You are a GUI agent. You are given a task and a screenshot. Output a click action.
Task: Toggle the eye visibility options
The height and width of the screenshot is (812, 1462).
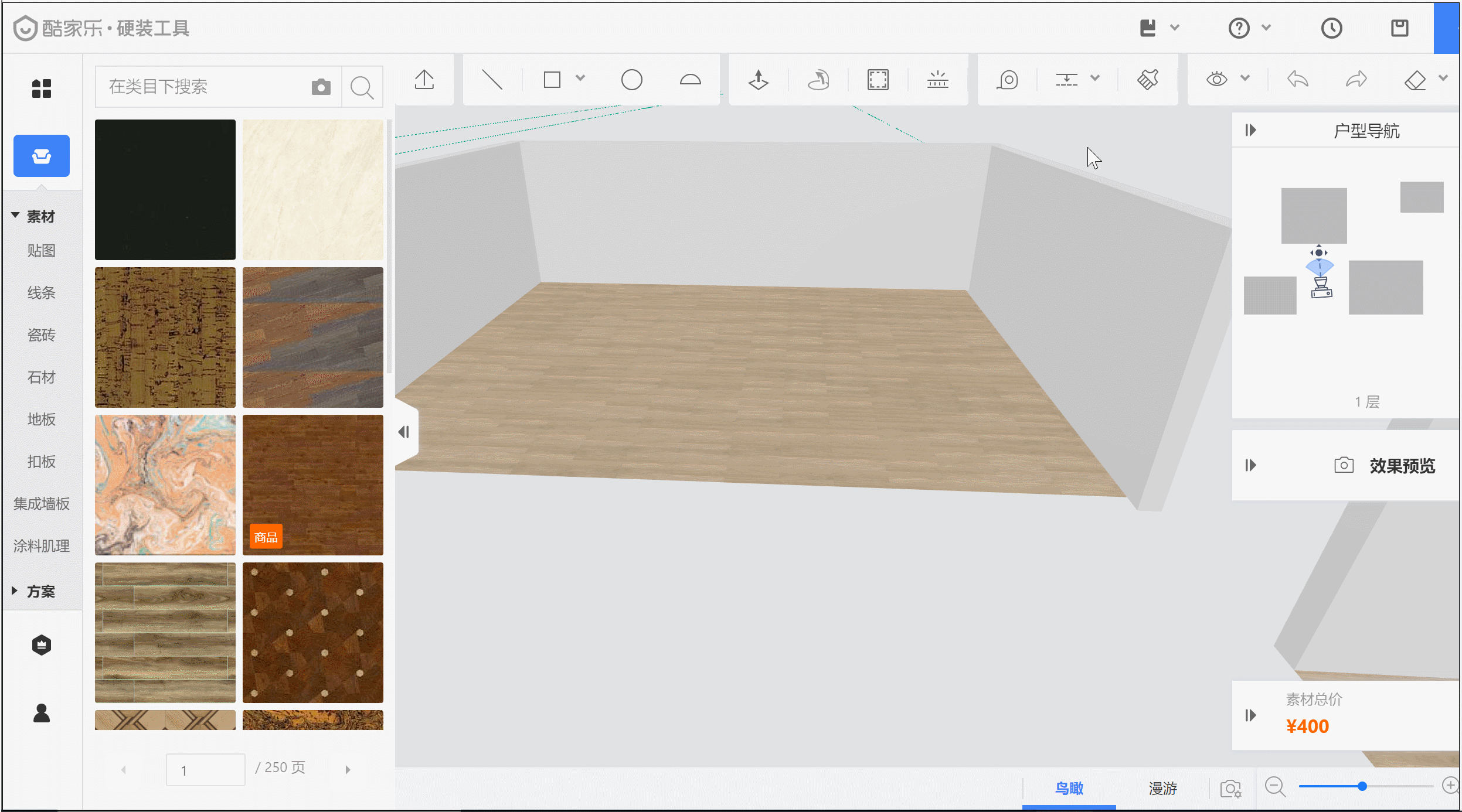point(1217,80)
